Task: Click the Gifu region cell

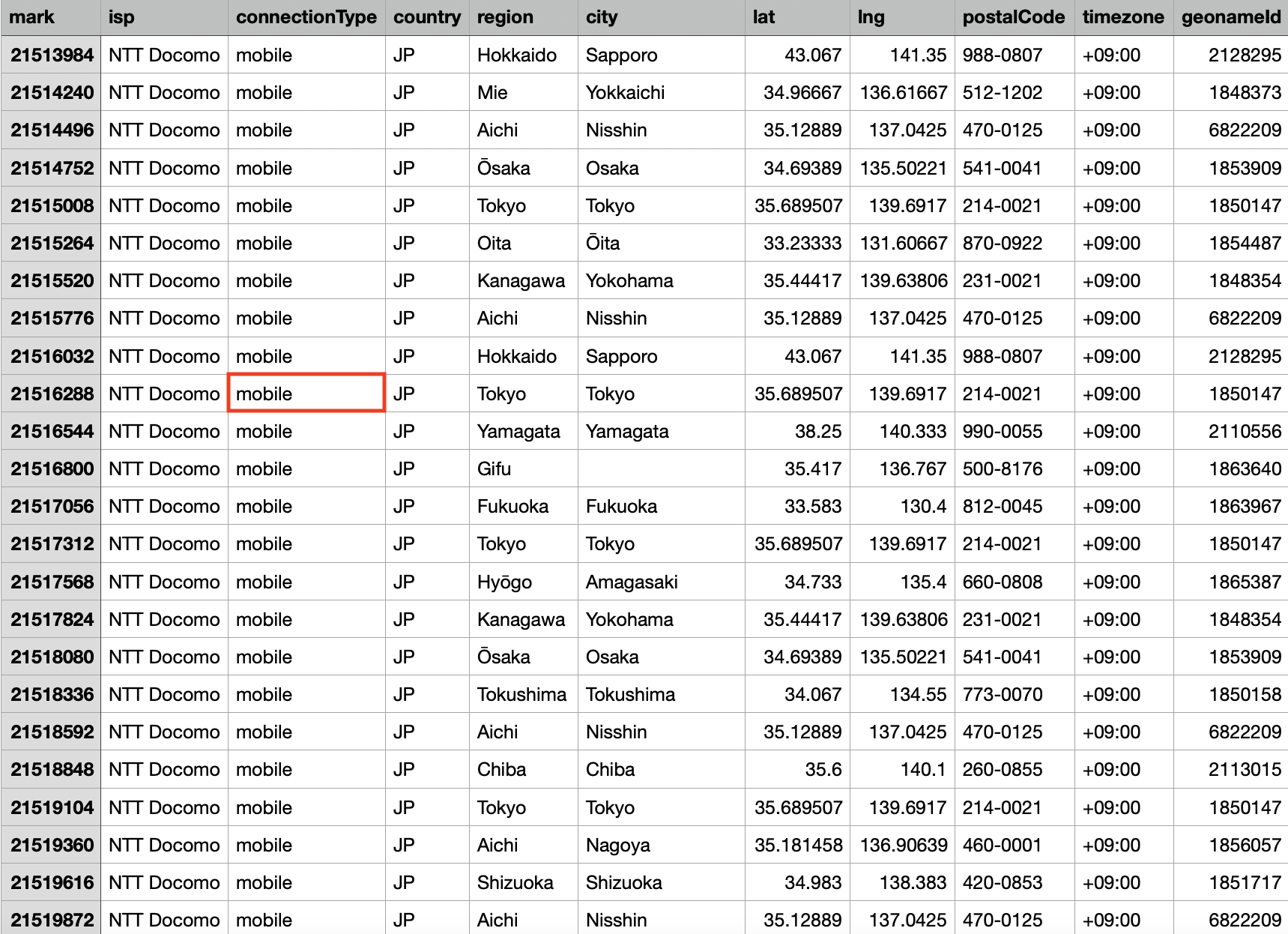Action: coord(524,468)
